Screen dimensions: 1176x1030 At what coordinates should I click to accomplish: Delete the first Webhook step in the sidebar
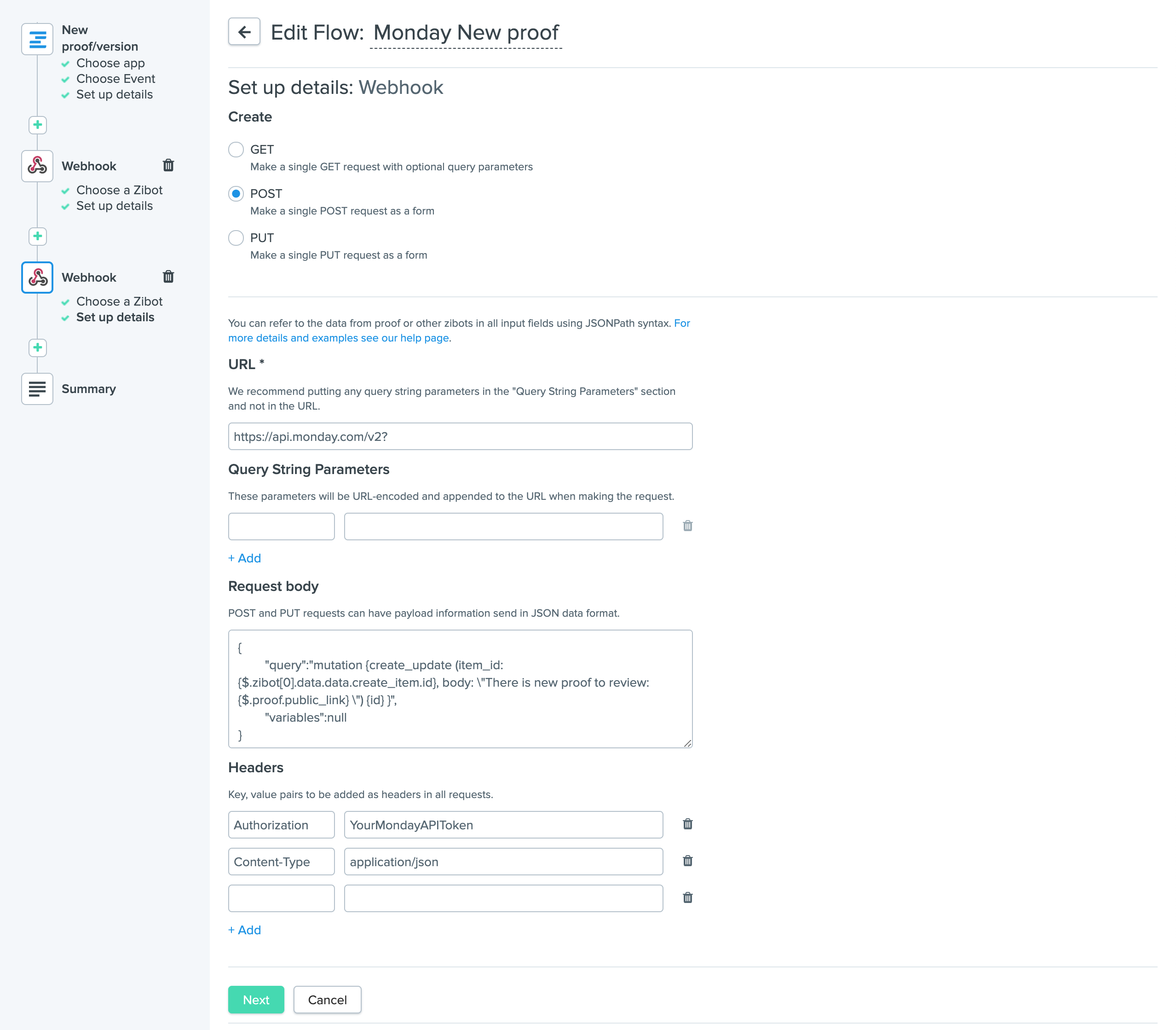click(x=168, y=166)
